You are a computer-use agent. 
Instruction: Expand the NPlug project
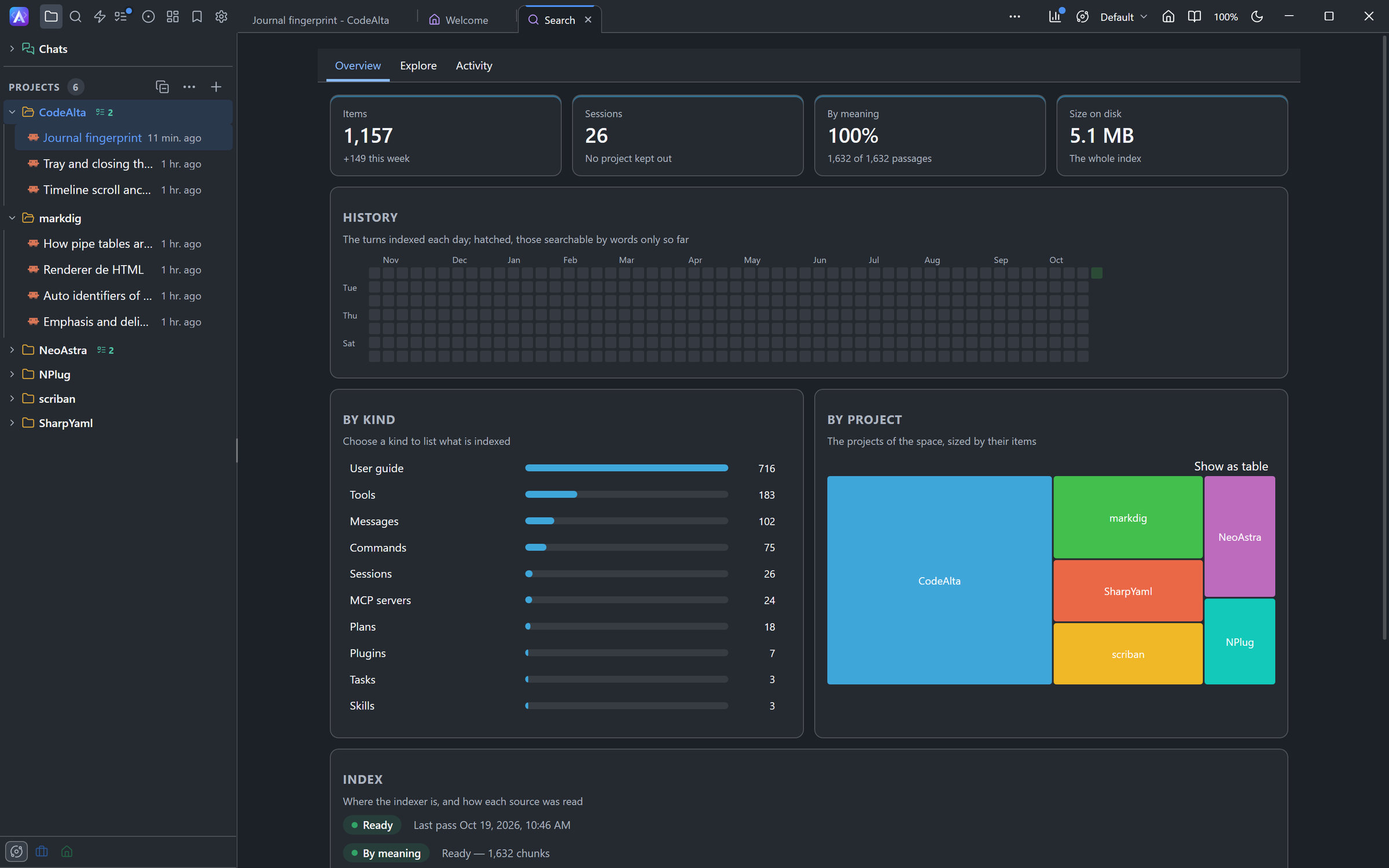[x=12, y=374]
